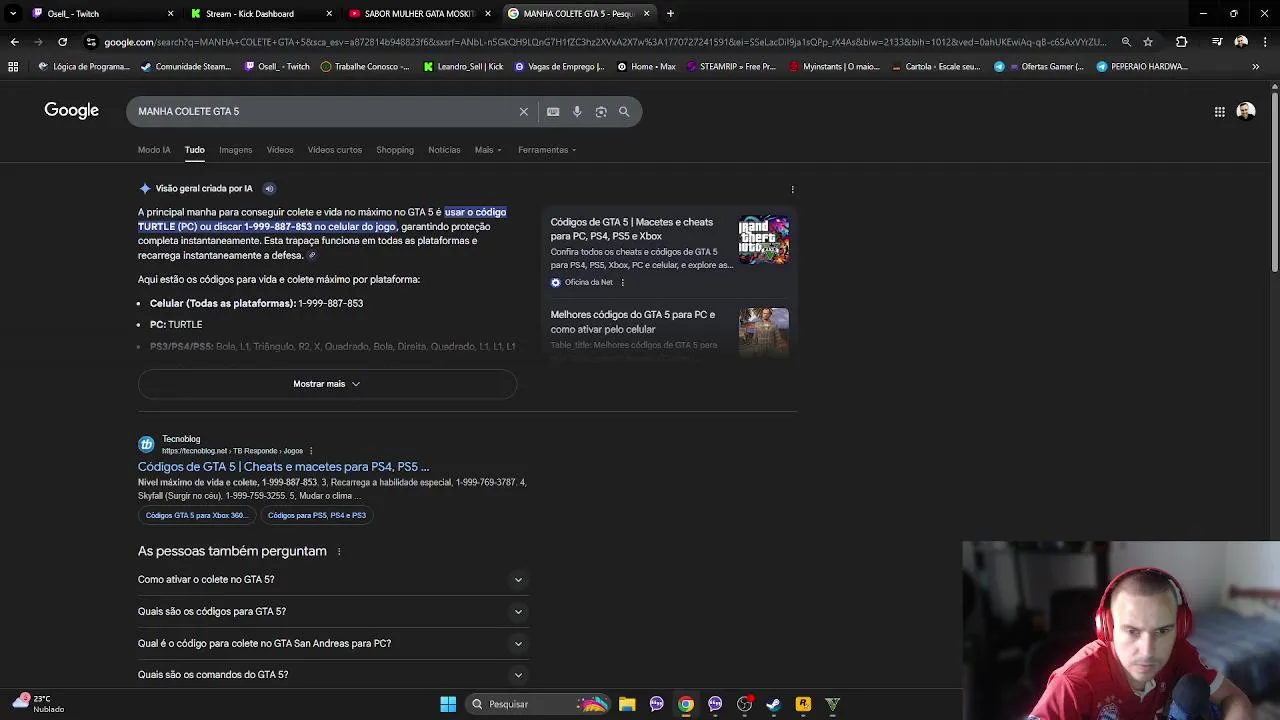Open the Google account avatar

click(x=1246, y=112)
